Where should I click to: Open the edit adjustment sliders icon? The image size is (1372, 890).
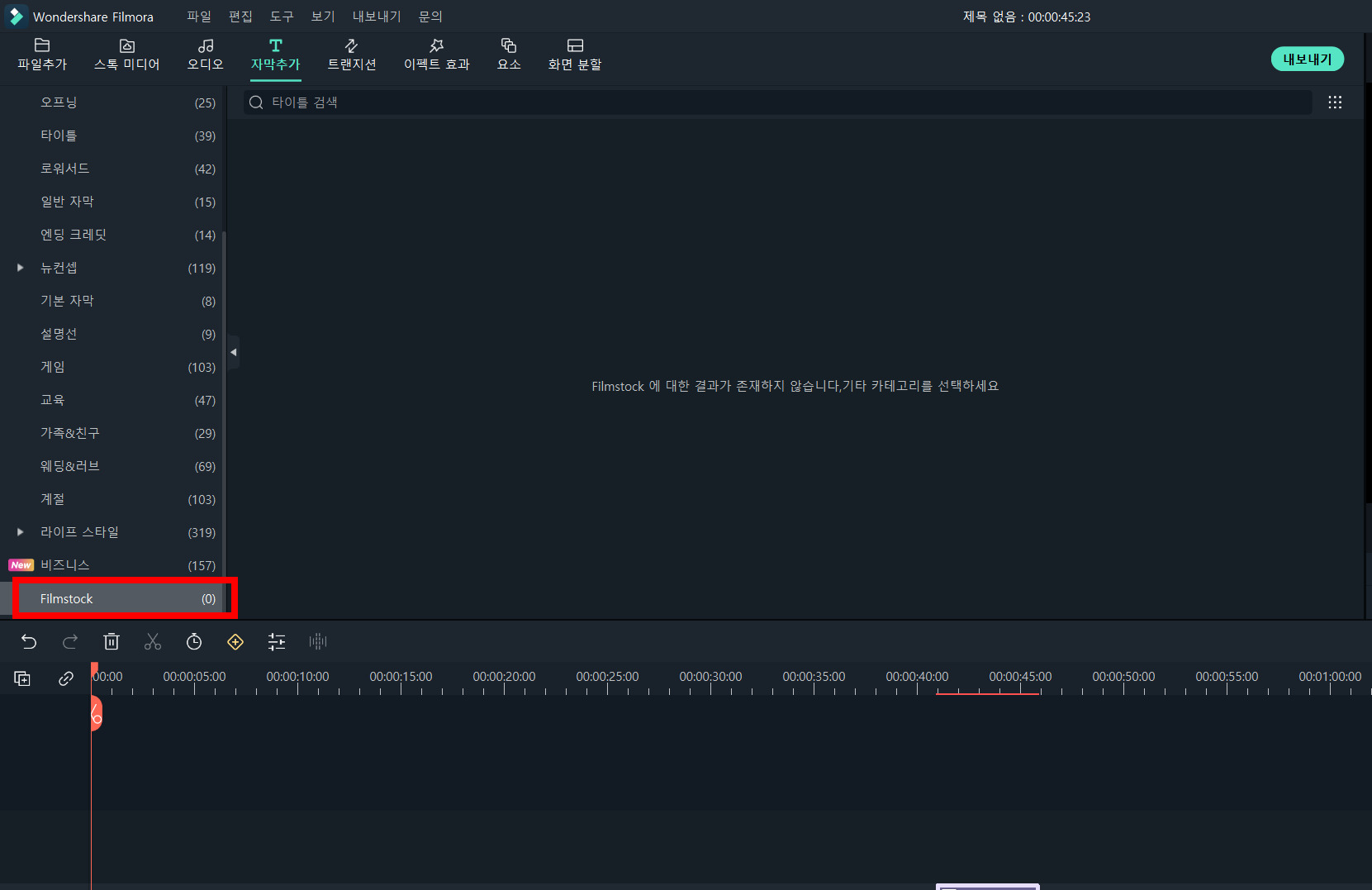(277, 641)
